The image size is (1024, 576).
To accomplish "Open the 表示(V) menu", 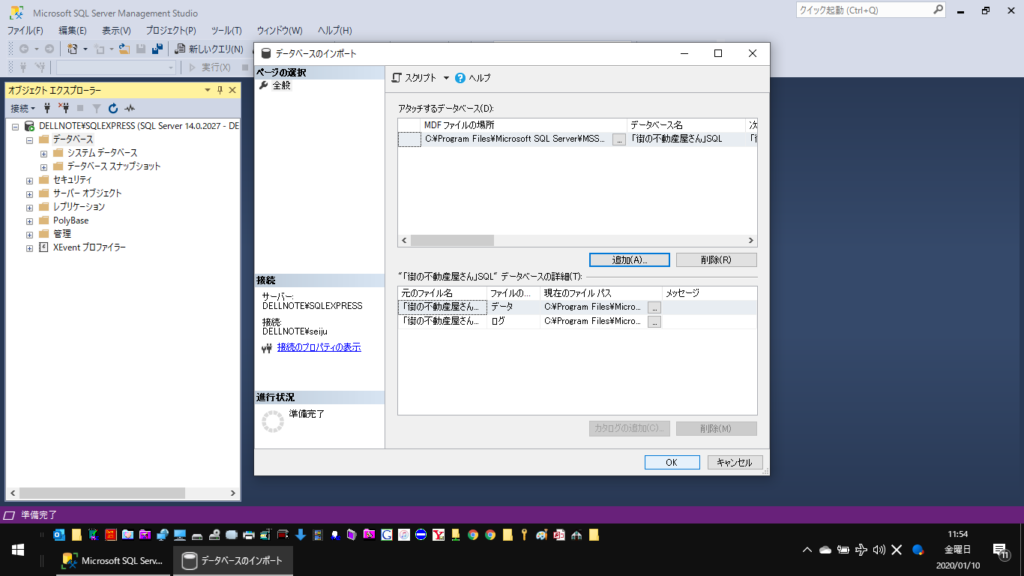I will 116,31.
